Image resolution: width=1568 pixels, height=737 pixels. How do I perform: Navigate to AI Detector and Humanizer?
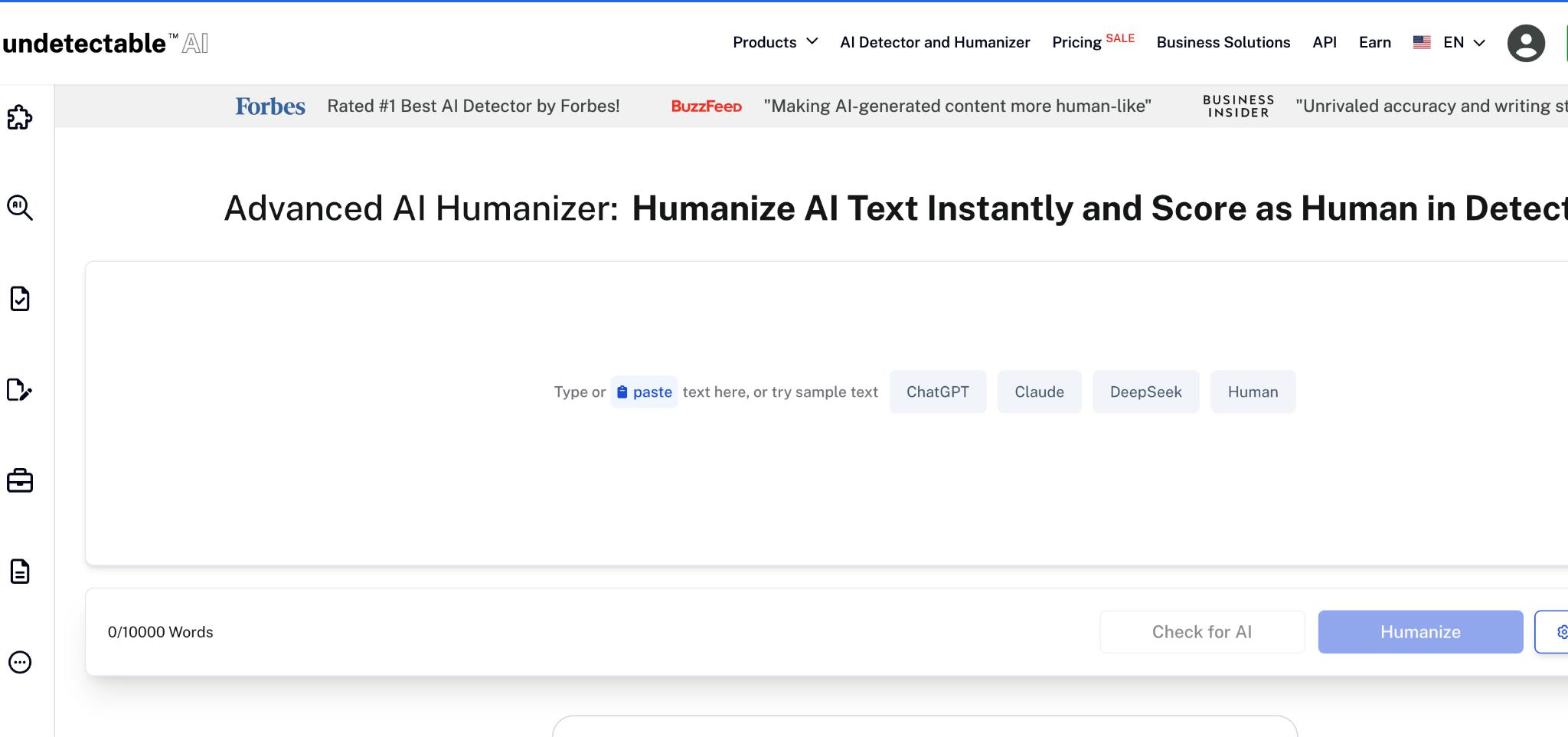click(x=934, y=42)
